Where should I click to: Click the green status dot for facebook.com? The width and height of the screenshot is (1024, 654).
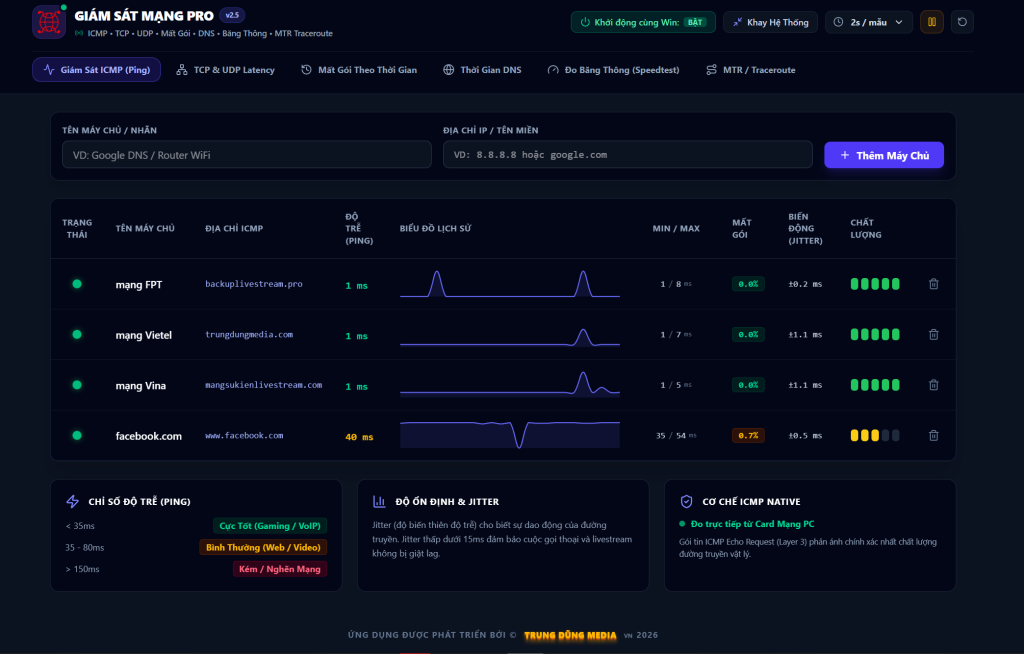tap(76, 435)
